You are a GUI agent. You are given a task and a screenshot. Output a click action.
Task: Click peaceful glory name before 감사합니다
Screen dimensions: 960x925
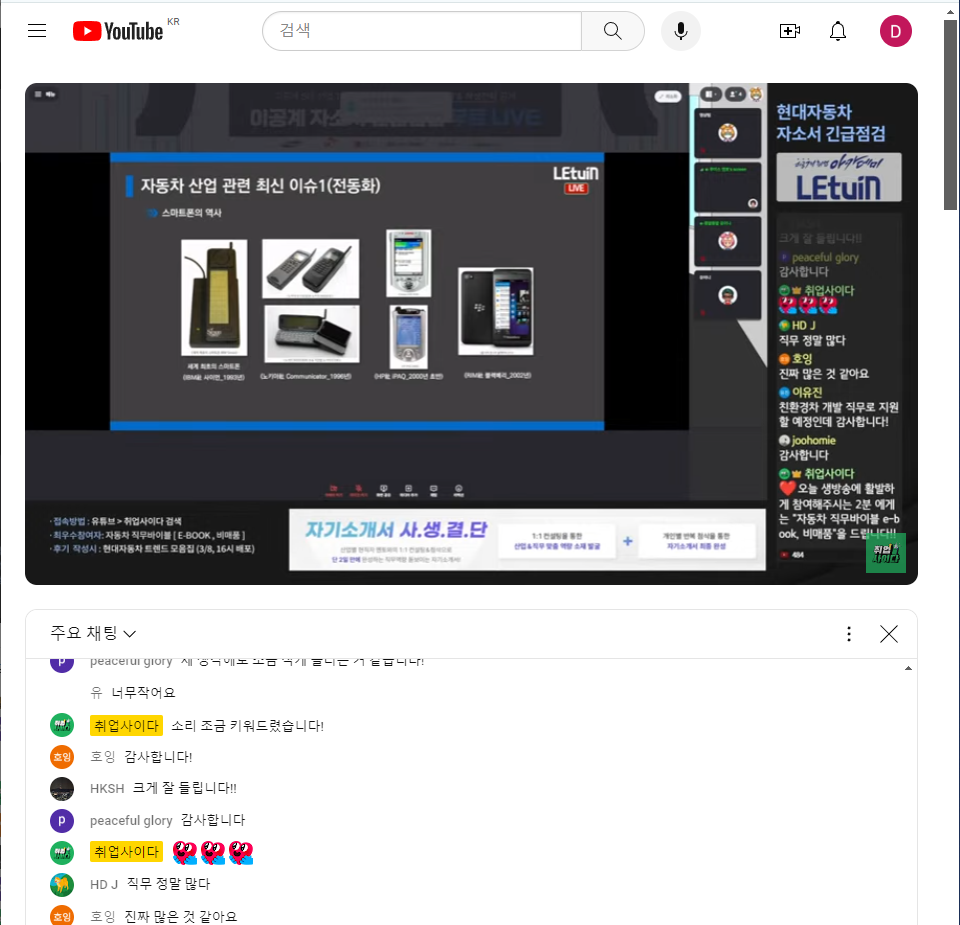[x=131, y=820]
